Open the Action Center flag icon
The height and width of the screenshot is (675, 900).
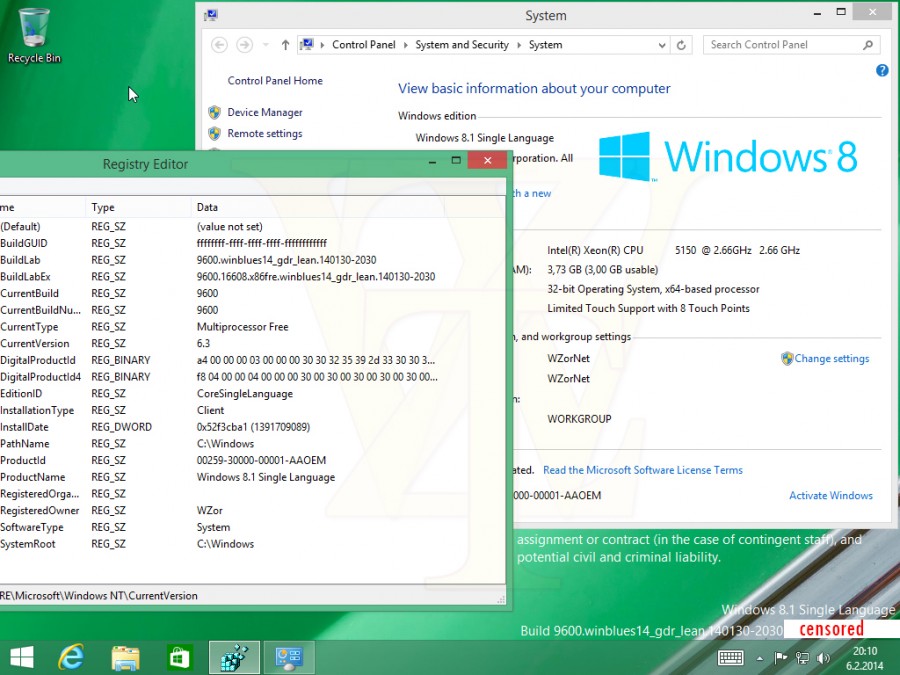(x=781, y=658)
